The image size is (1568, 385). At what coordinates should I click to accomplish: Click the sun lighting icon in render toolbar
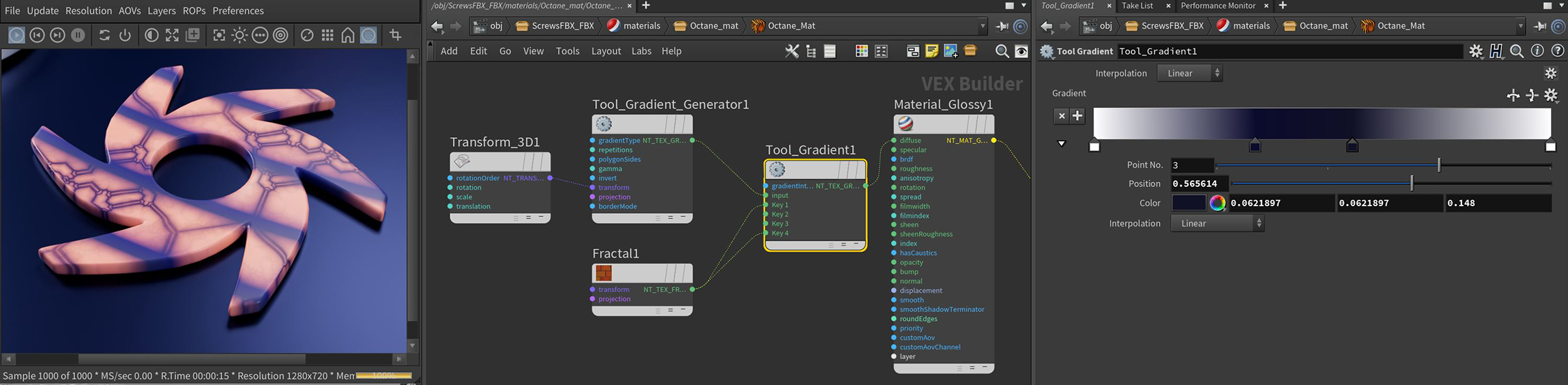[239, 35]
